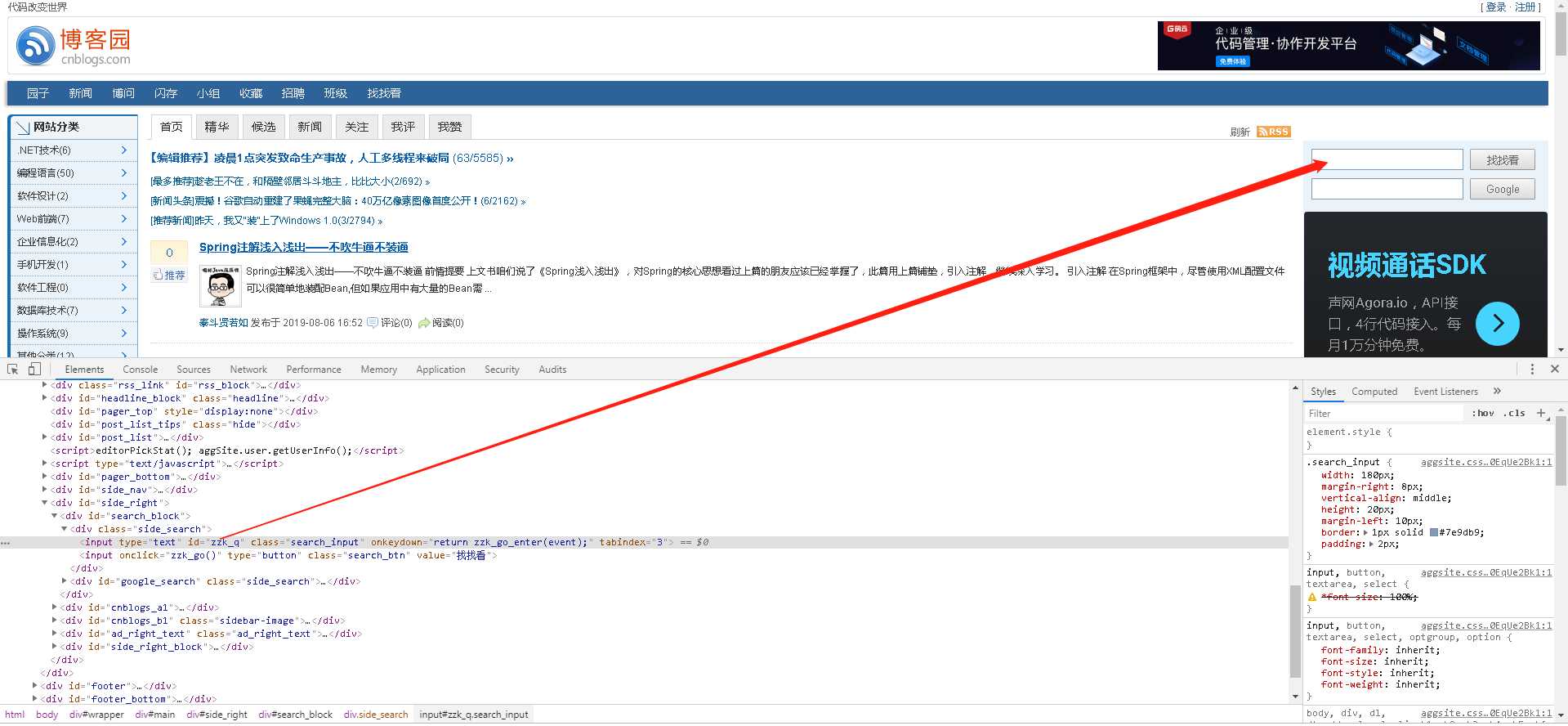Expand .NET技术(6) category arrow

[124, 150]
